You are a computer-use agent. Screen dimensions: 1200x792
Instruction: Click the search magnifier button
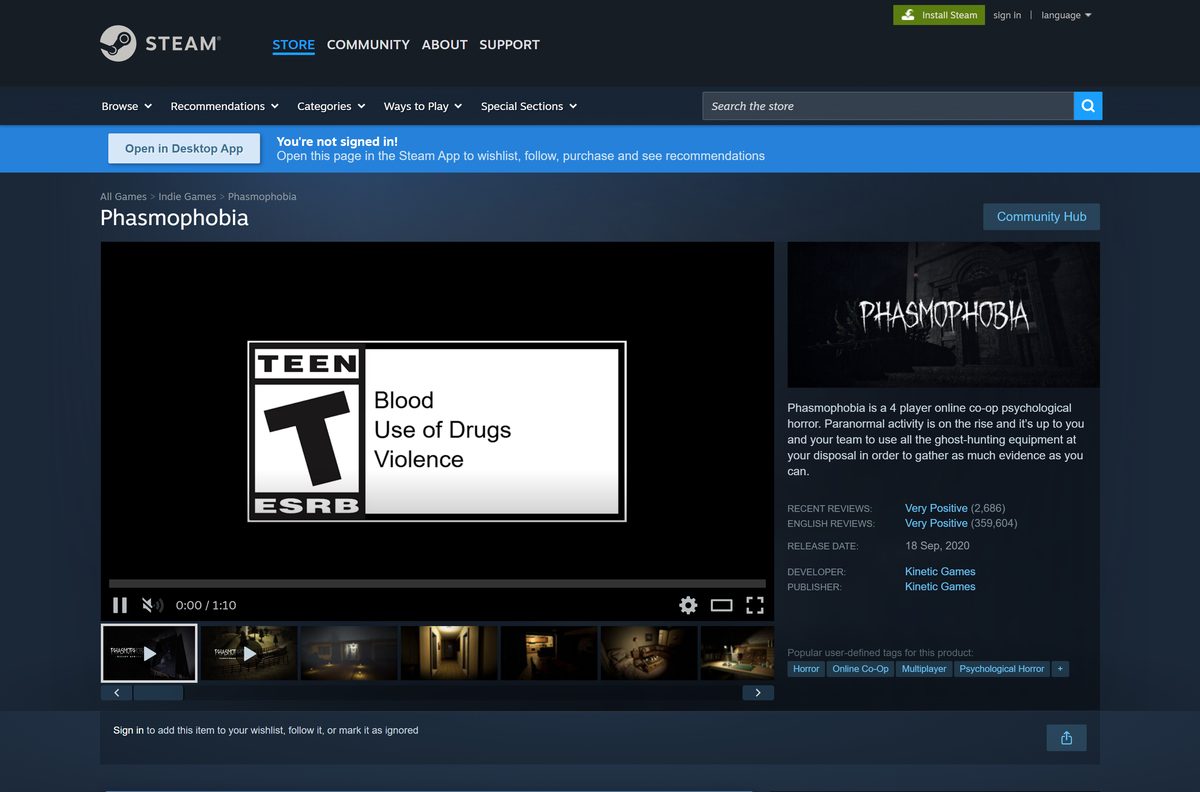[1088, 106]
